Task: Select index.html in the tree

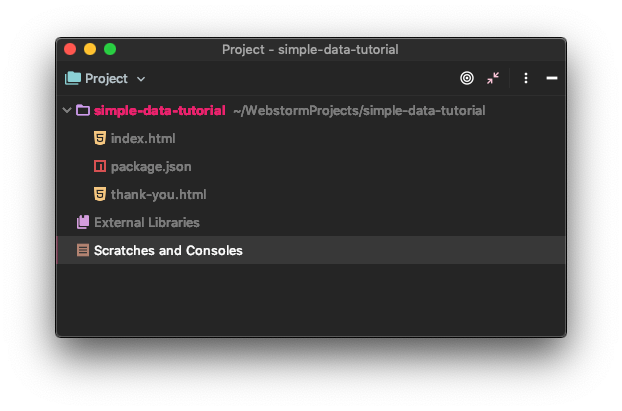Action: point(143,138)
